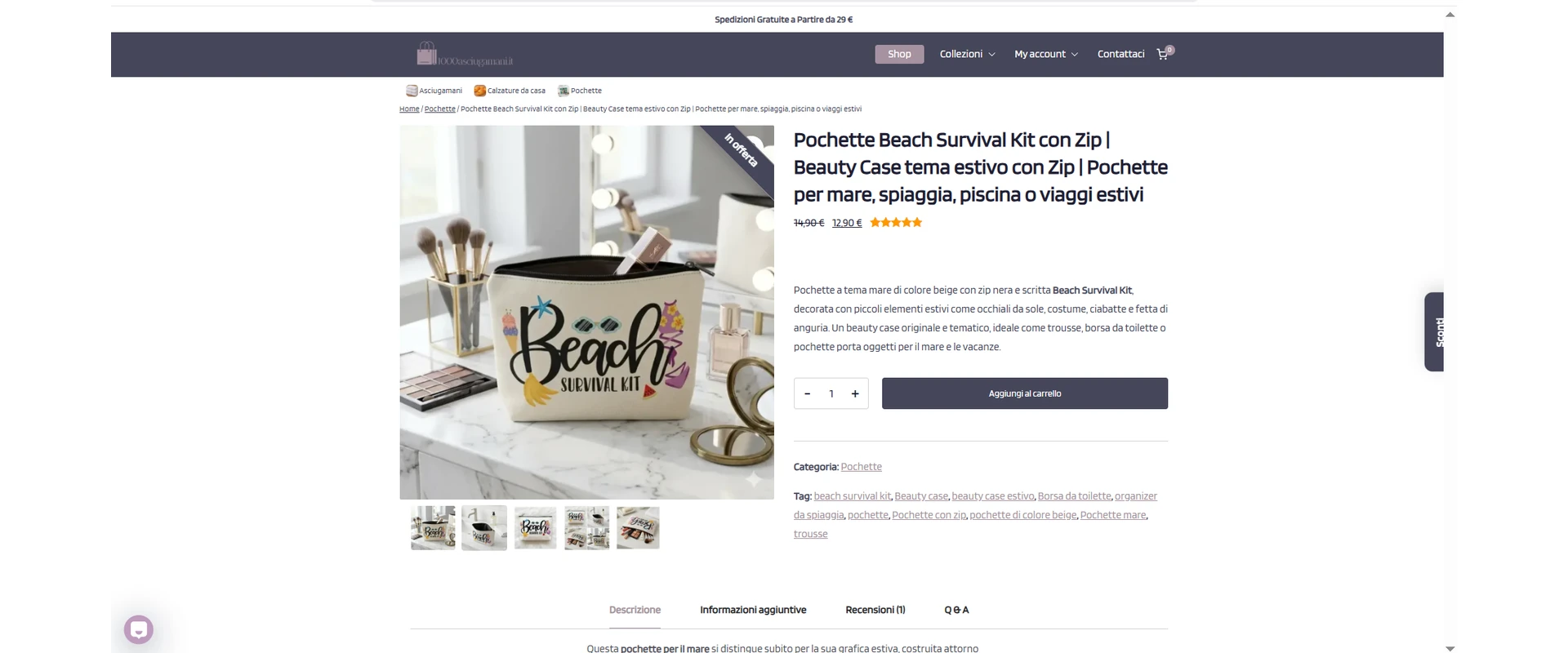Decrease quantity with minus button
Image resolution: width=1568 pixels, height=653 pixels.
(x=807, y=393)
